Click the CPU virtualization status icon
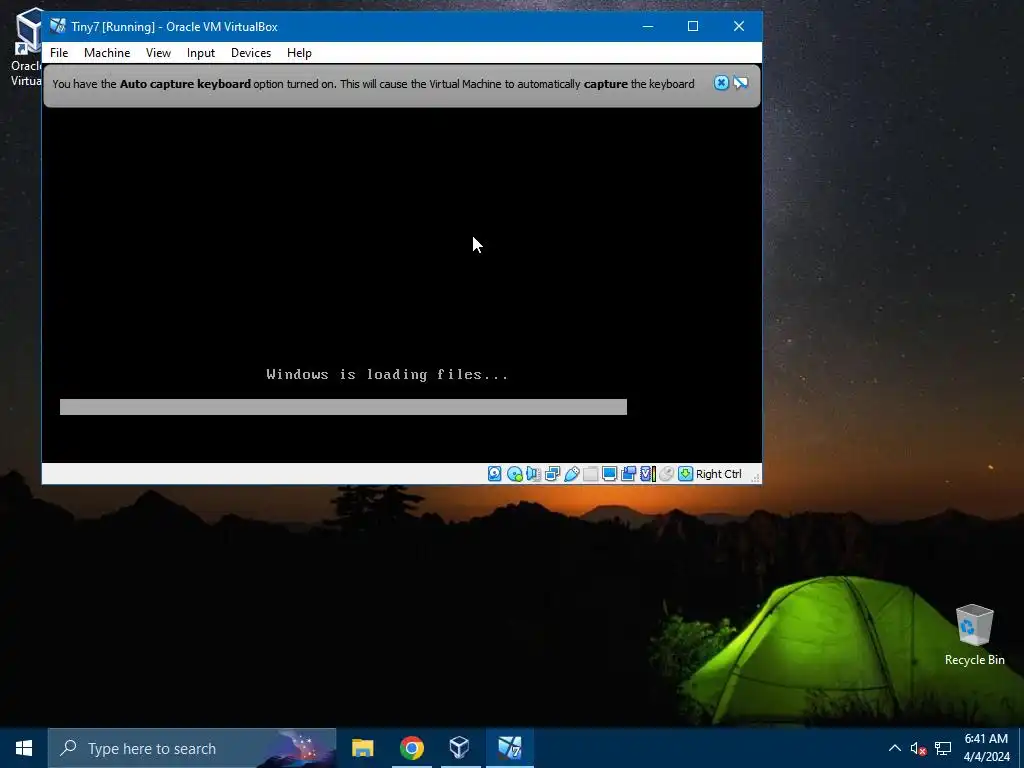 [647, 474]
